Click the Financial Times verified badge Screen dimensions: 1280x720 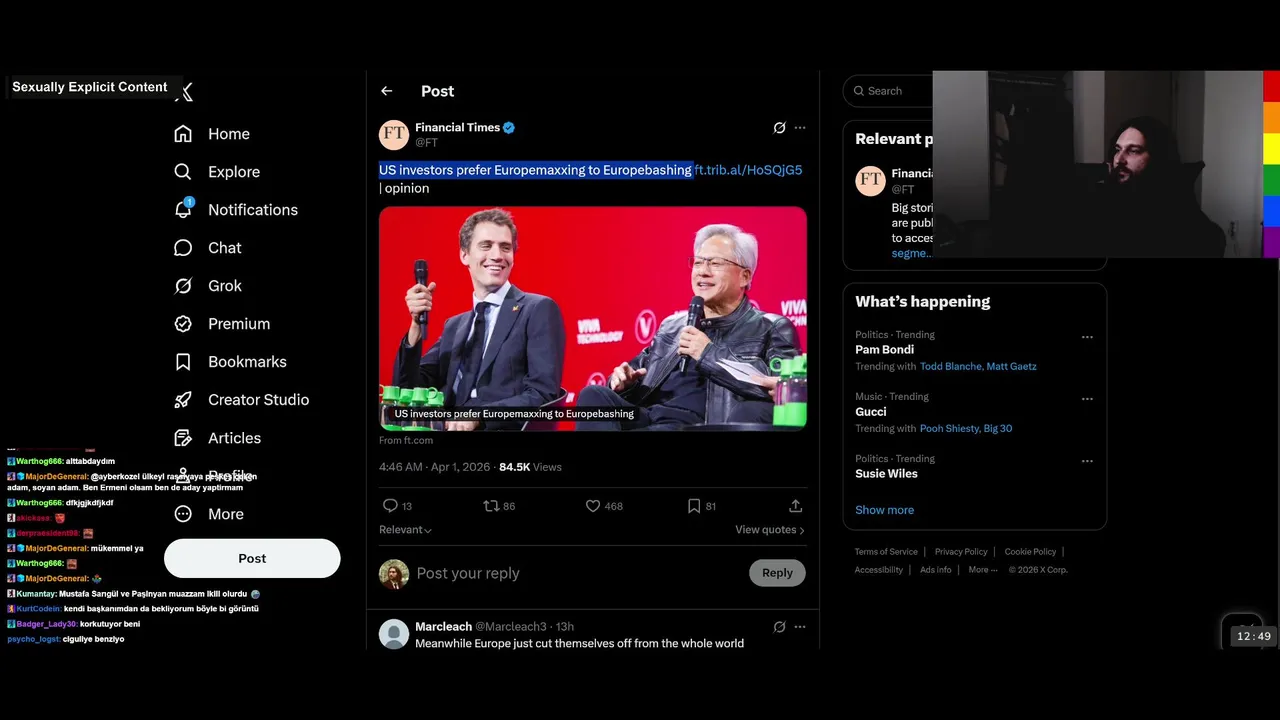pos(509,128)
